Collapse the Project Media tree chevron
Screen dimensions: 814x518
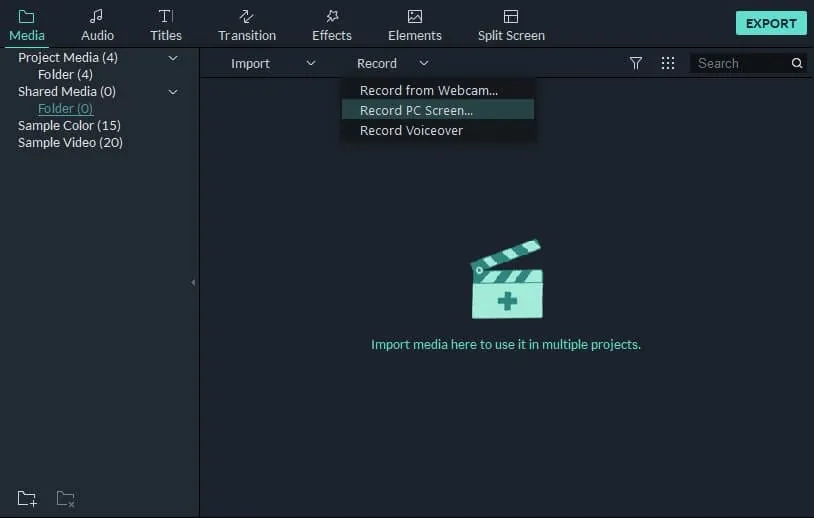tap(173, 58)
